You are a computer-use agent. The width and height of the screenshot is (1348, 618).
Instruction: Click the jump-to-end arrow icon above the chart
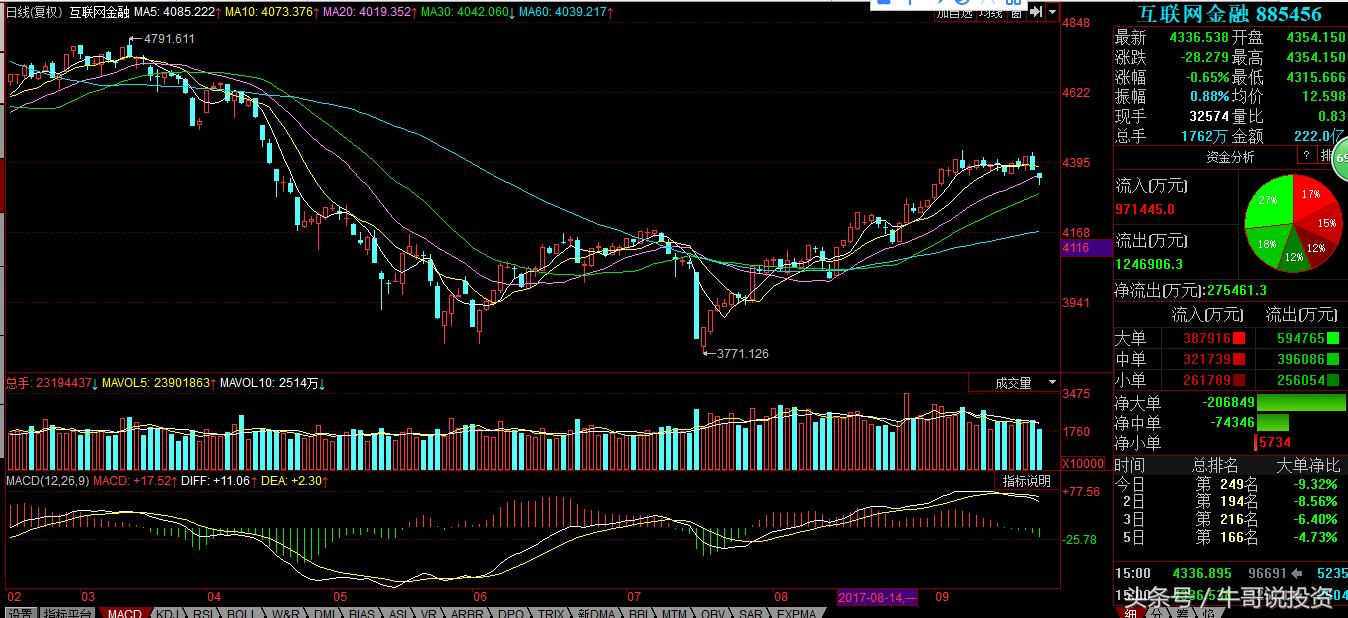[x=1036, y=12]
